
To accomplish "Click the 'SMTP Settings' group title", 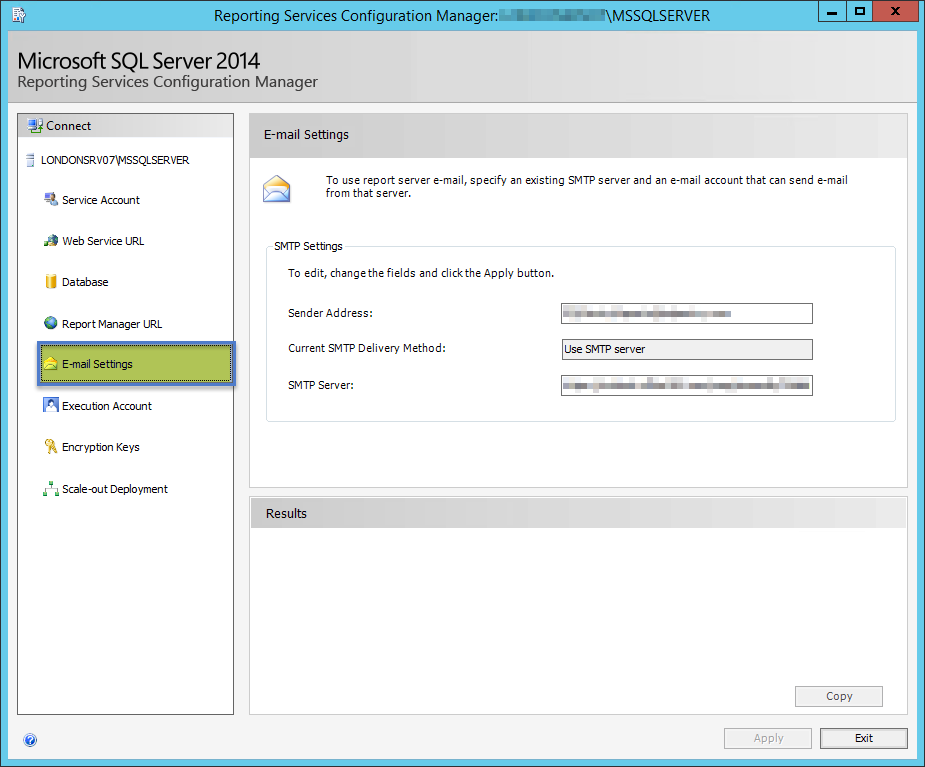I will 308,246.
